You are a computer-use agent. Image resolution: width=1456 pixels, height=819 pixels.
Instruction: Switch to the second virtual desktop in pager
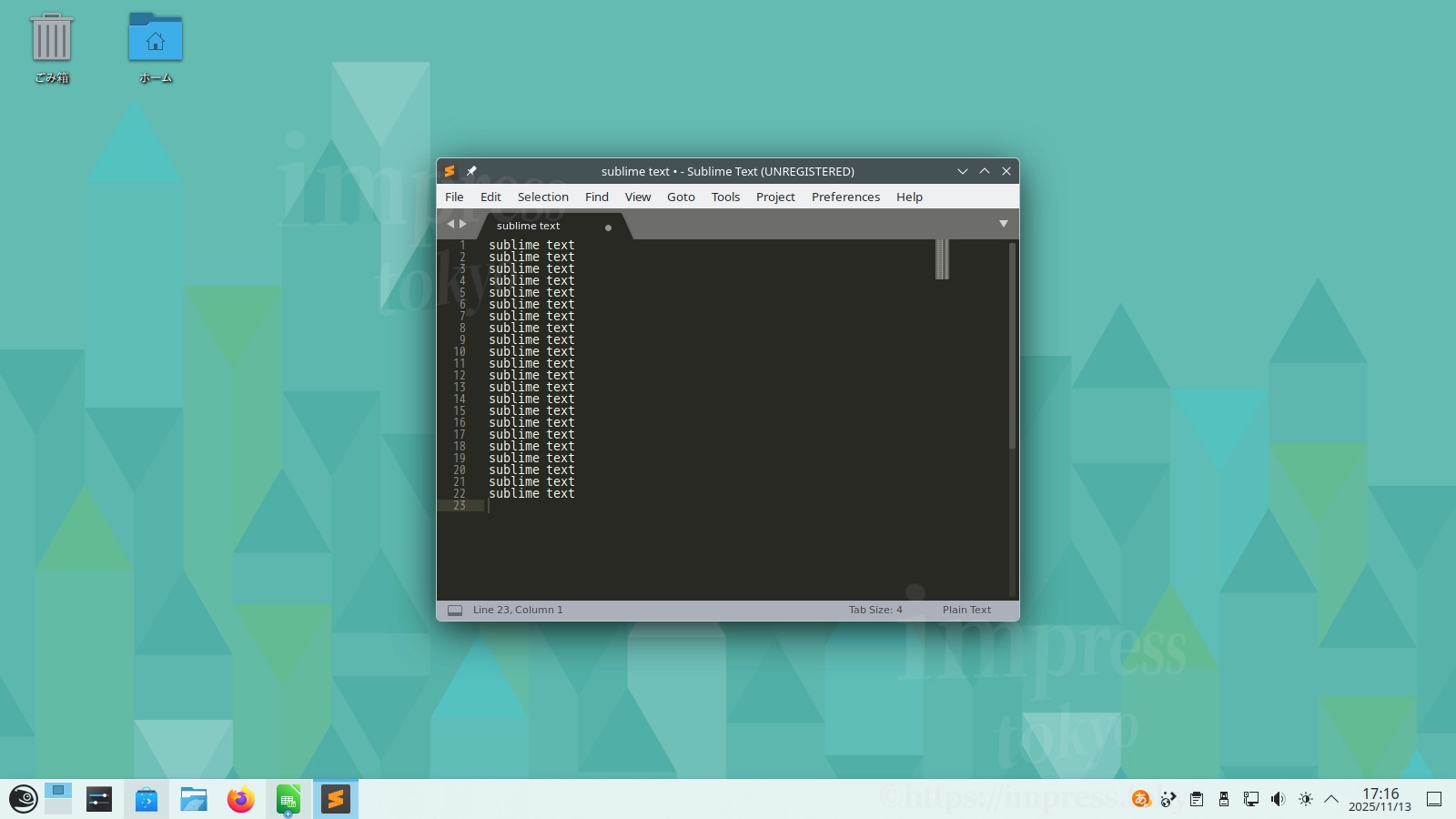point(58,807)
